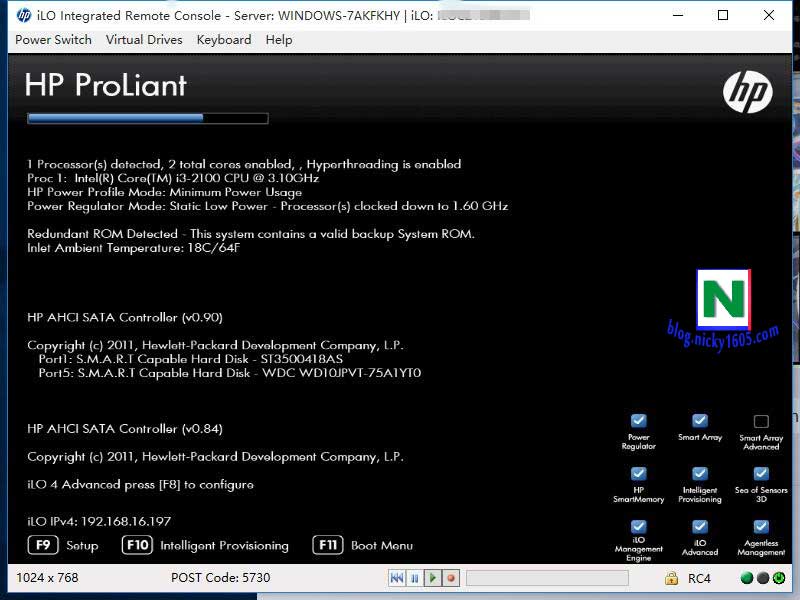The image size is (800, 600).
Task: Close the iLO Remote Console window
Action: point(769,15)
